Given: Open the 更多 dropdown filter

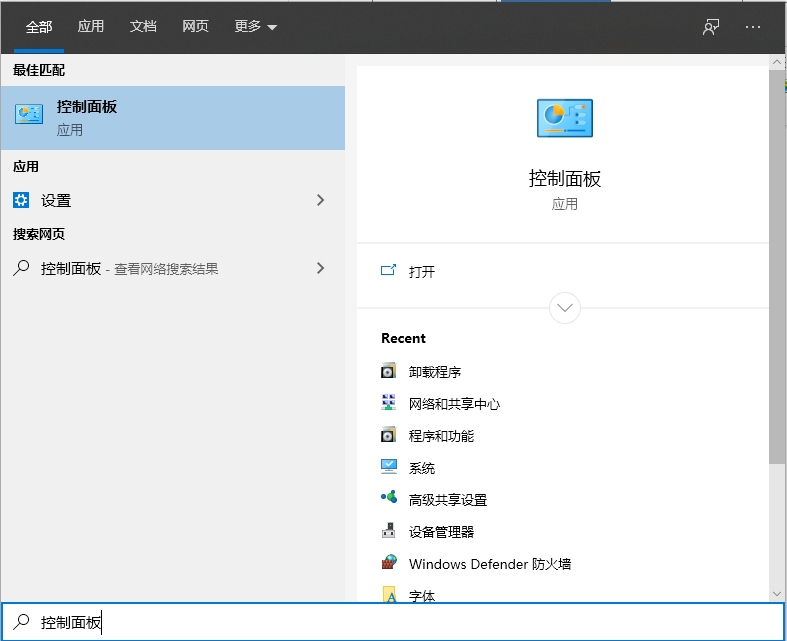Looking at the screenshot, I should tap(256, 27).
